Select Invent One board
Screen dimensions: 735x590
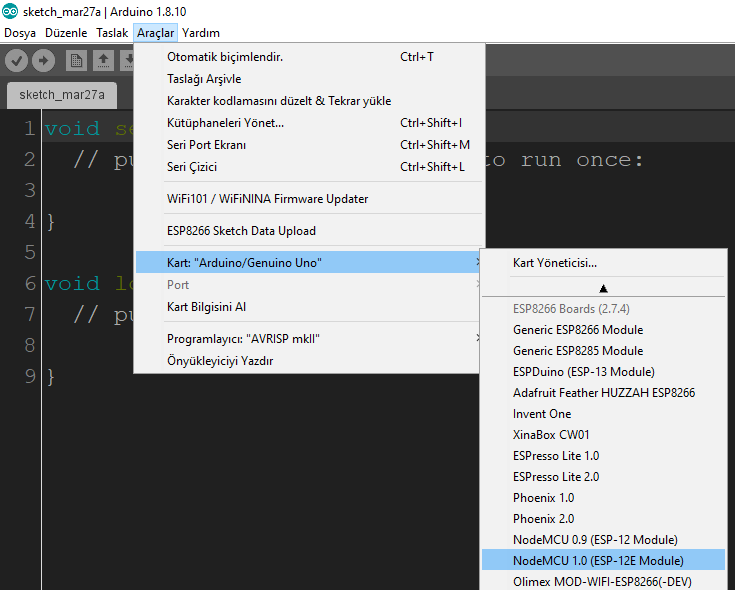point(604,414)
